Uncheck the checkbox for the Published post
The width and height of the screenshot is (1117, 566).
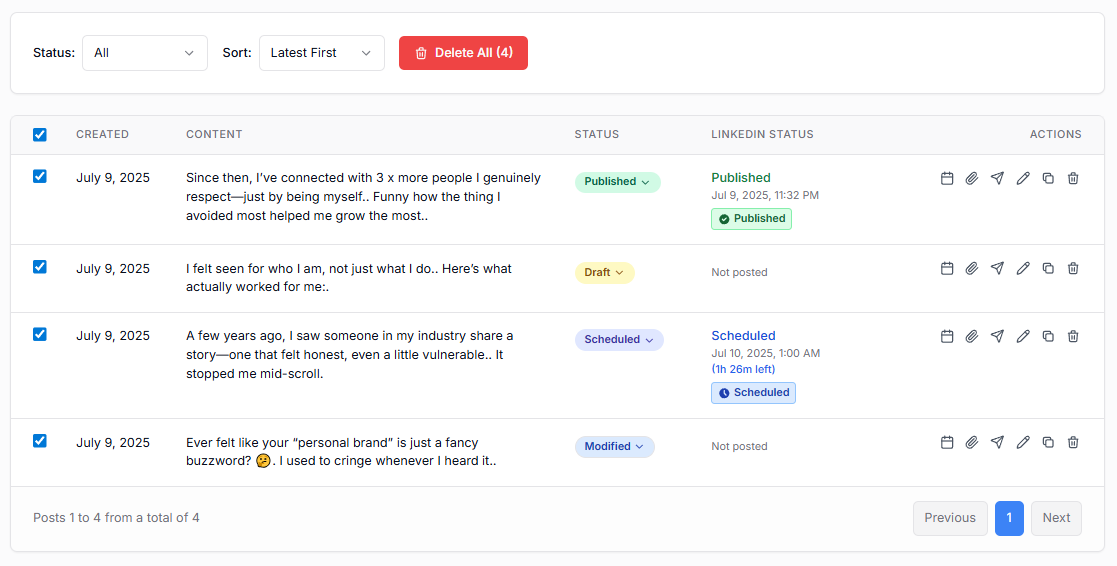coord(40,177)
